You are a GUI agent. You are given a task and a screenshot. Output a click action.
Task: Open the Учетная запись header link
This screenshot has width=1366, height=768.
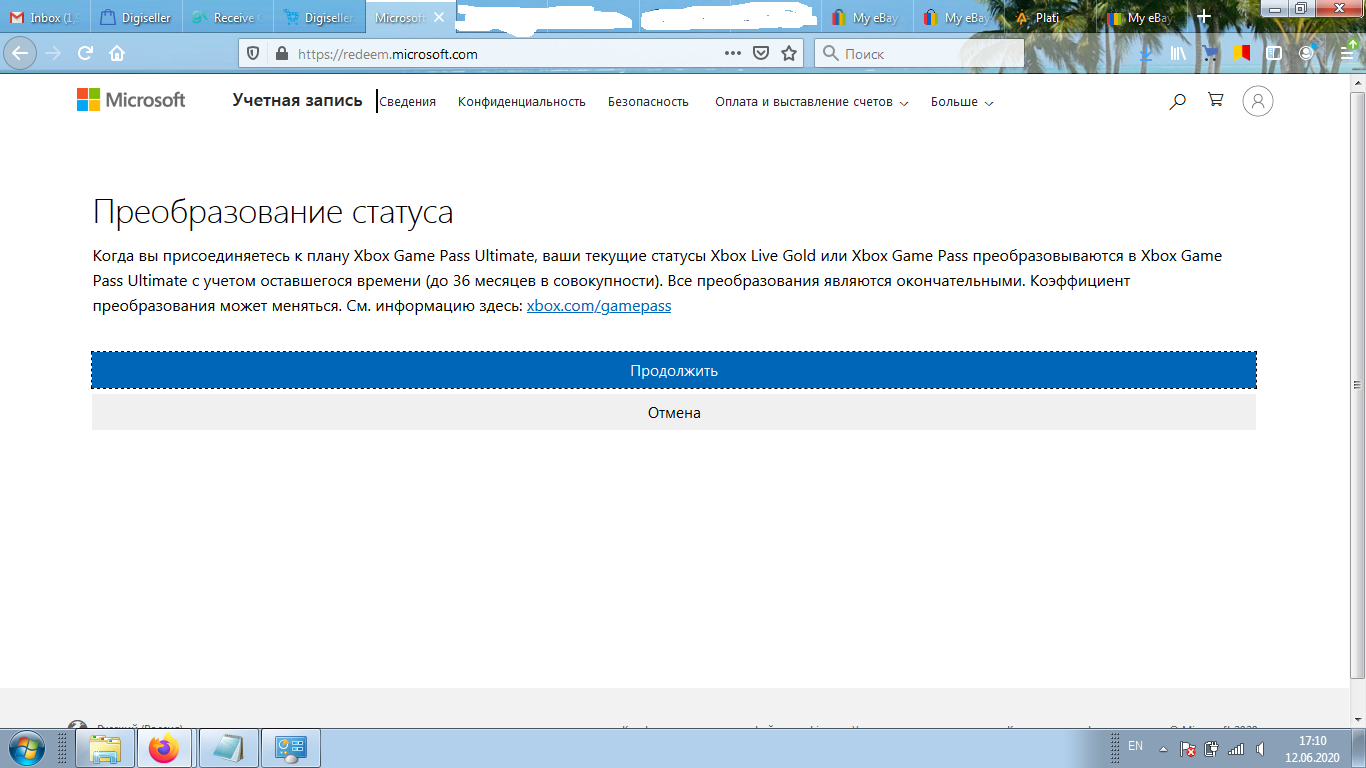pyautogui.click(x=297, y=100)
